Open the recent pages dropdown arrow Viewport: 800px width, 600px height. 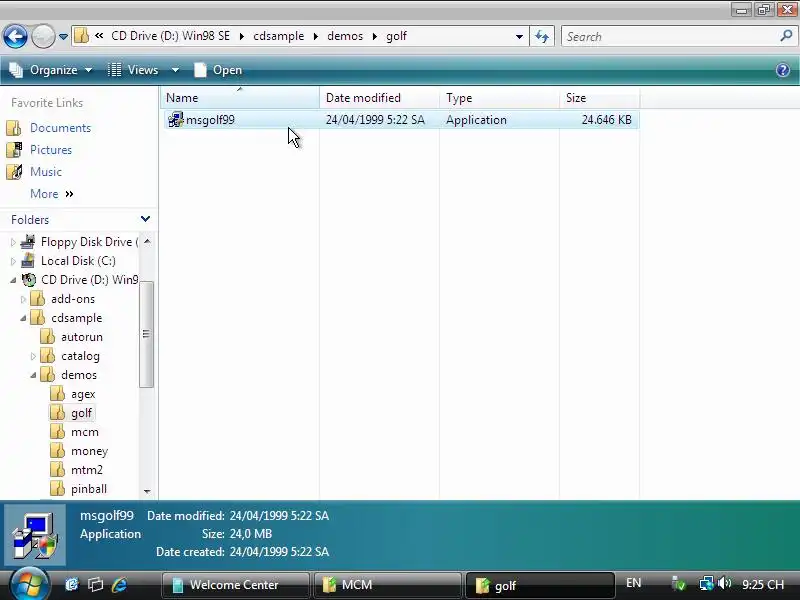(x=63, y=37)
